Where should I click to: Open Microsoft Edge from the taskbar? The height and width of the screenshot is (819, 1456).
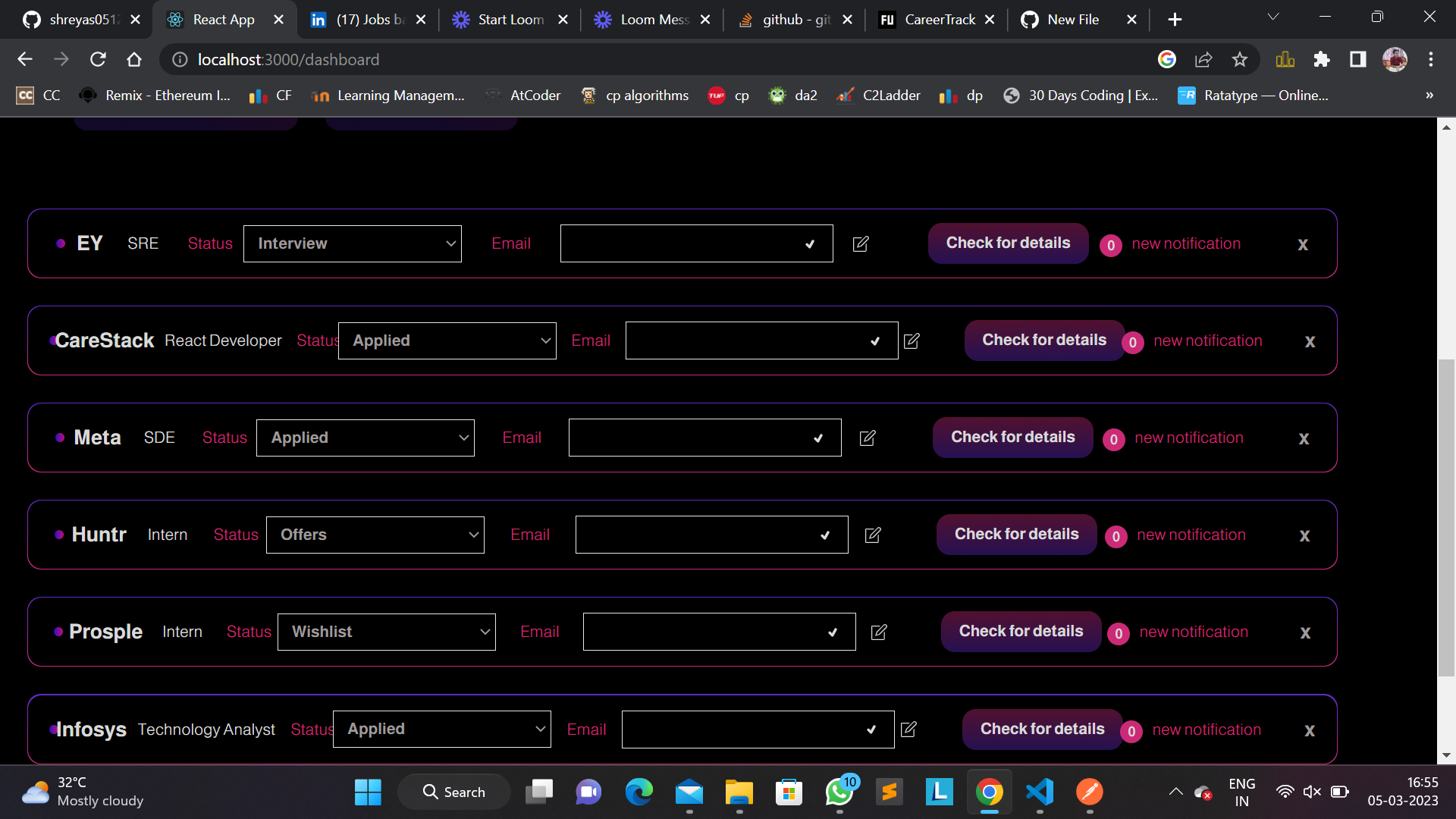[639, 791]
